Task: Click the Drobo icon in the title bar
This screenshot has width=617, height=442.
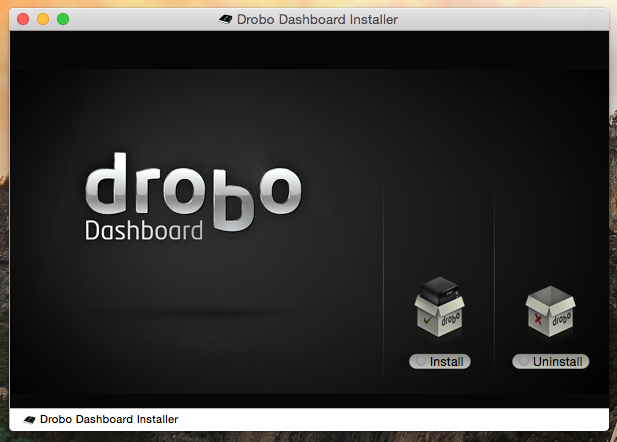Action: coord(225,19)
